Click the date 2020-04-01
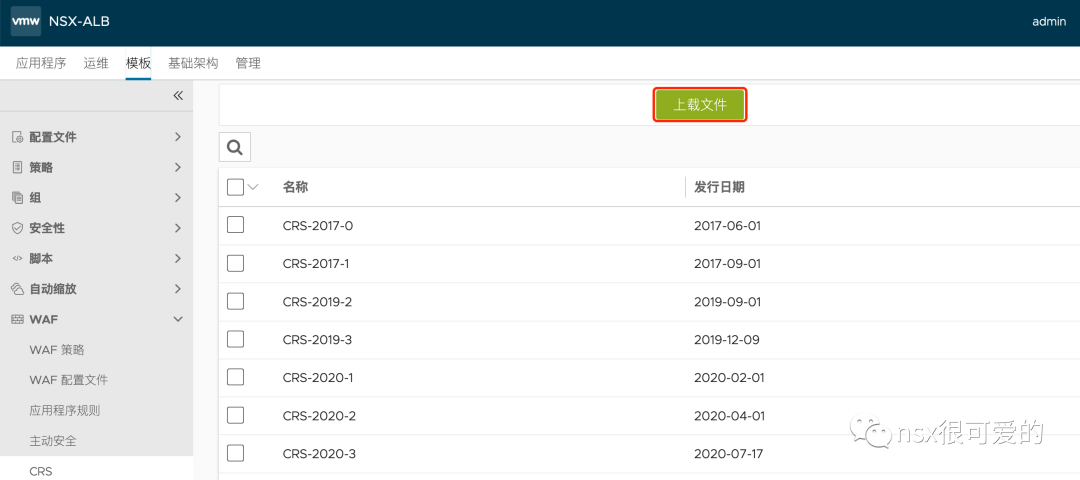The height and width of the screenshot is (480, 1080). click(729, 416)
